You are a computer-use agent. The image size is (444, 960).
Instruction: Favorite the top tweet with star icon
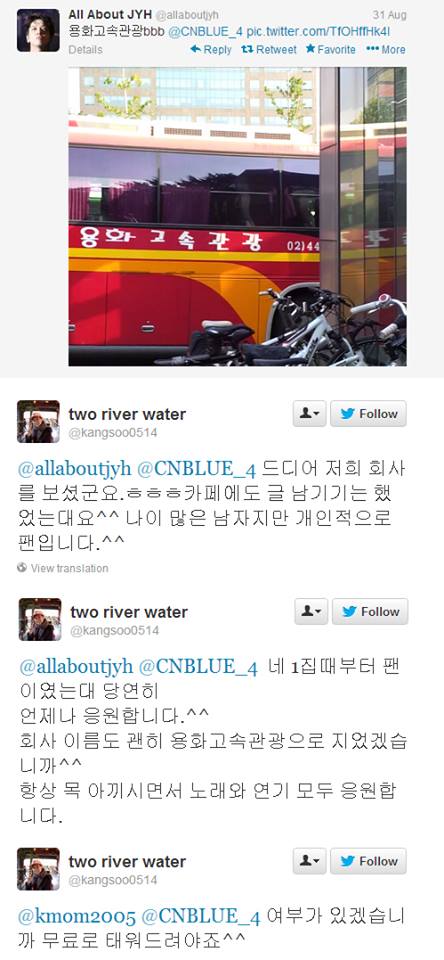point(330,50)
